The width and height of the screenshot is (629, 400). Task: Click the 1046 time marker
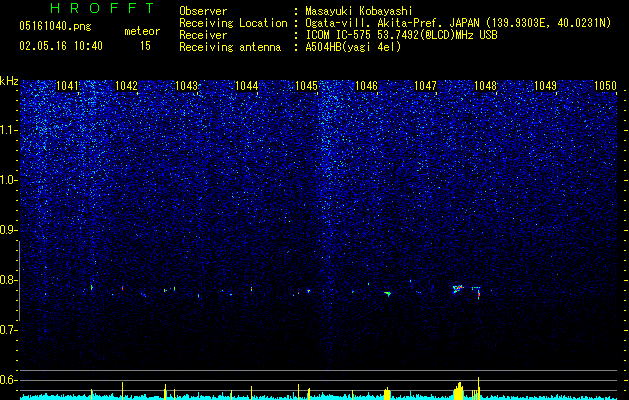pyautogui.click(x=366, y=86)
